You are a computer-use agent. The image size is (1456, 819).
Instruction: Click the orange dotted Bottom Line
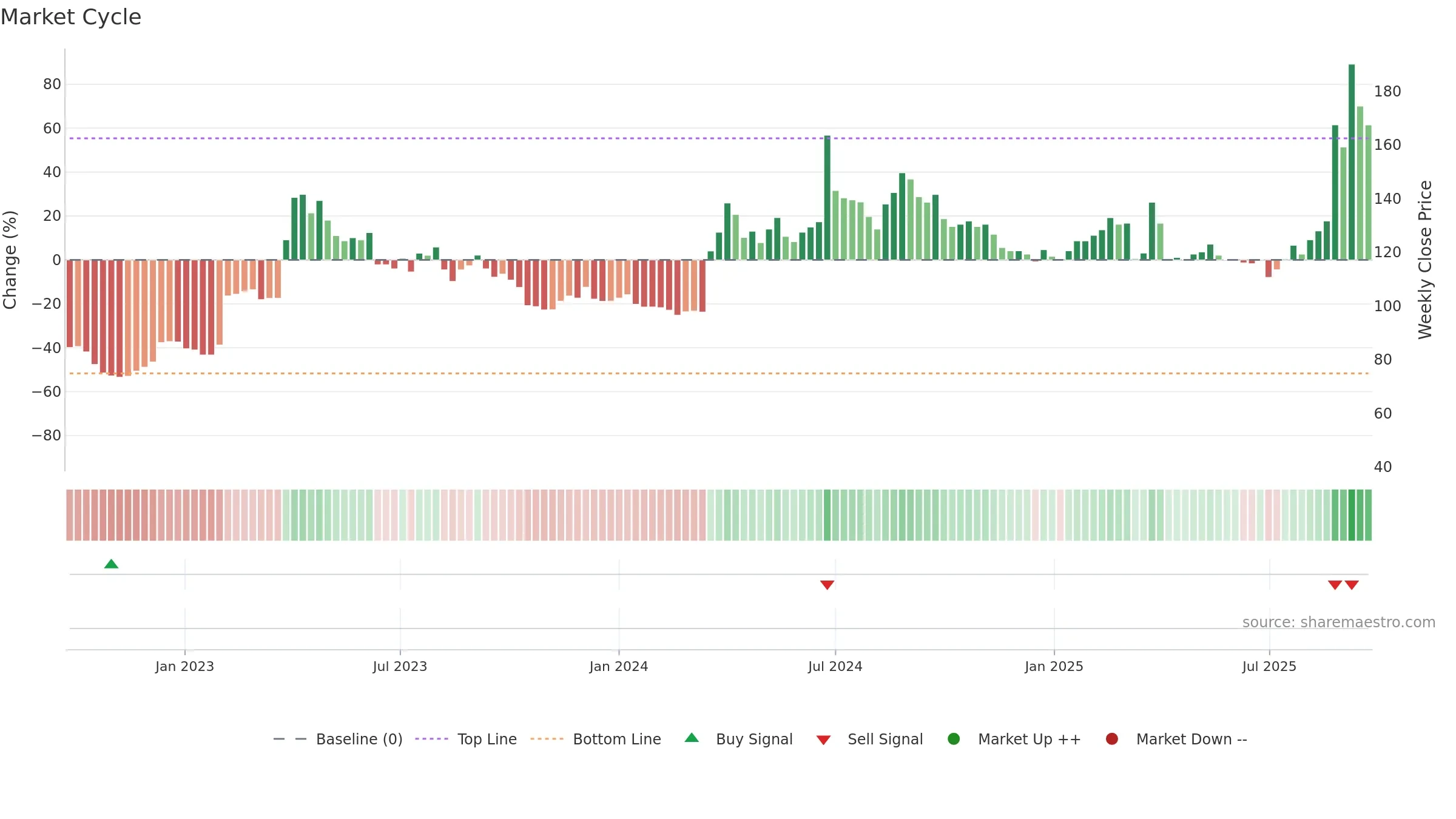tap(719, 373)
